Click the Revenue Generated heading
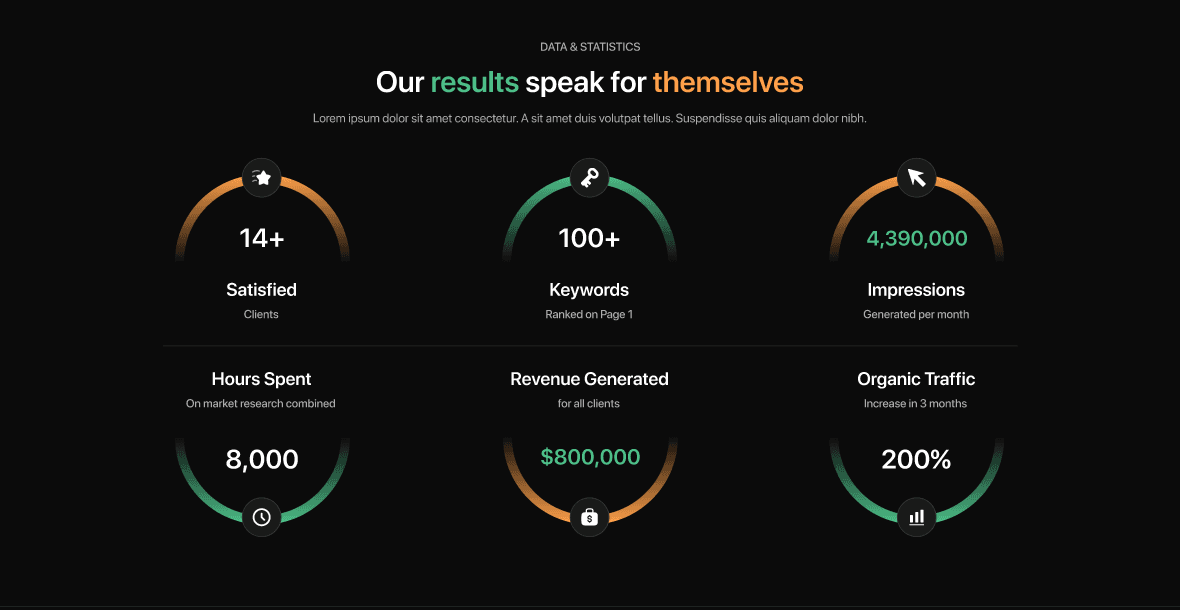 [590, 379]
